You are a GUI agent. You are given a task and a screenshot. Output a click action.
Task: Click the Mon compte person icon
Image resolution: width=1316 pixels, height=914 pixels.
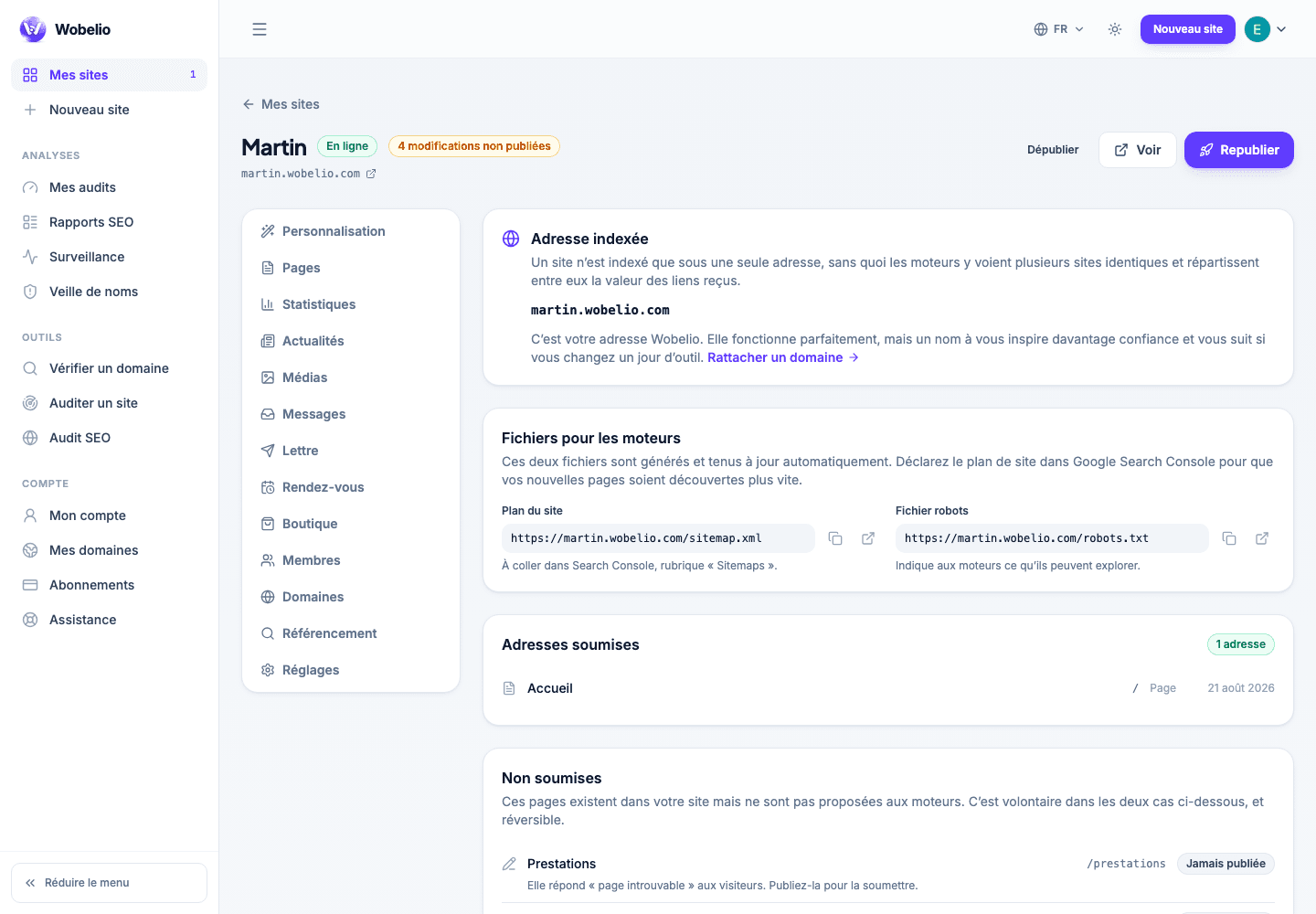tap(30, 515)
